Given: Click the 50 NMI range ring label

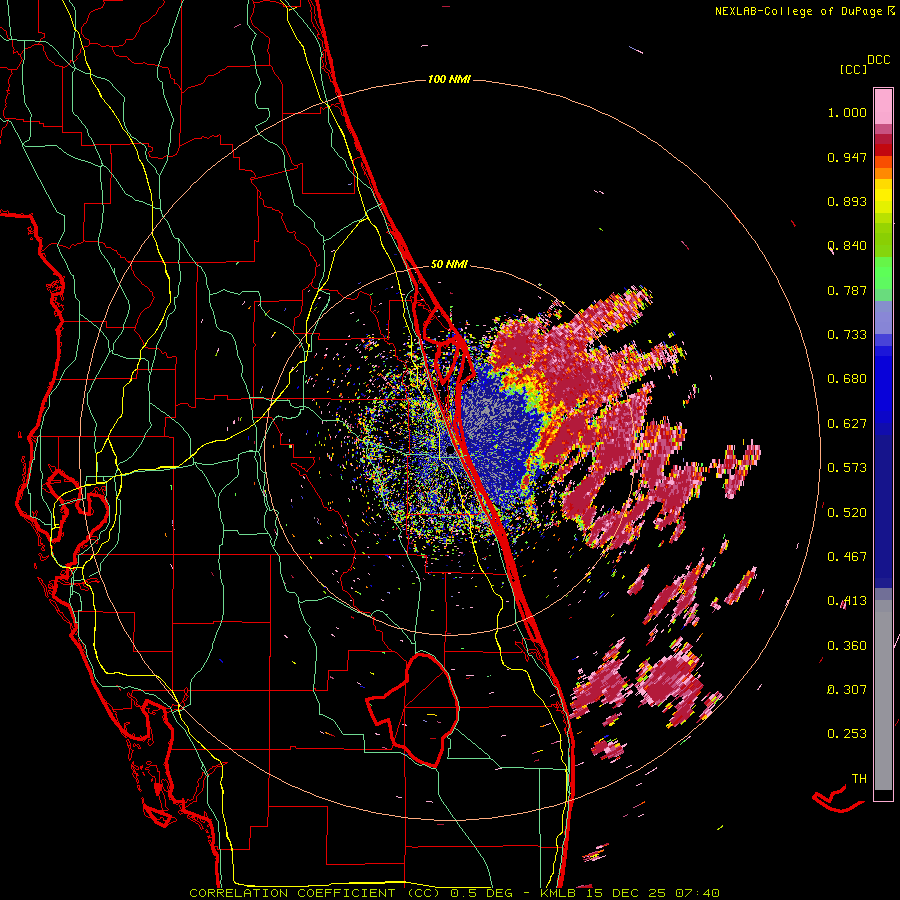Looking at the screenshot, I should pos(449,264).
